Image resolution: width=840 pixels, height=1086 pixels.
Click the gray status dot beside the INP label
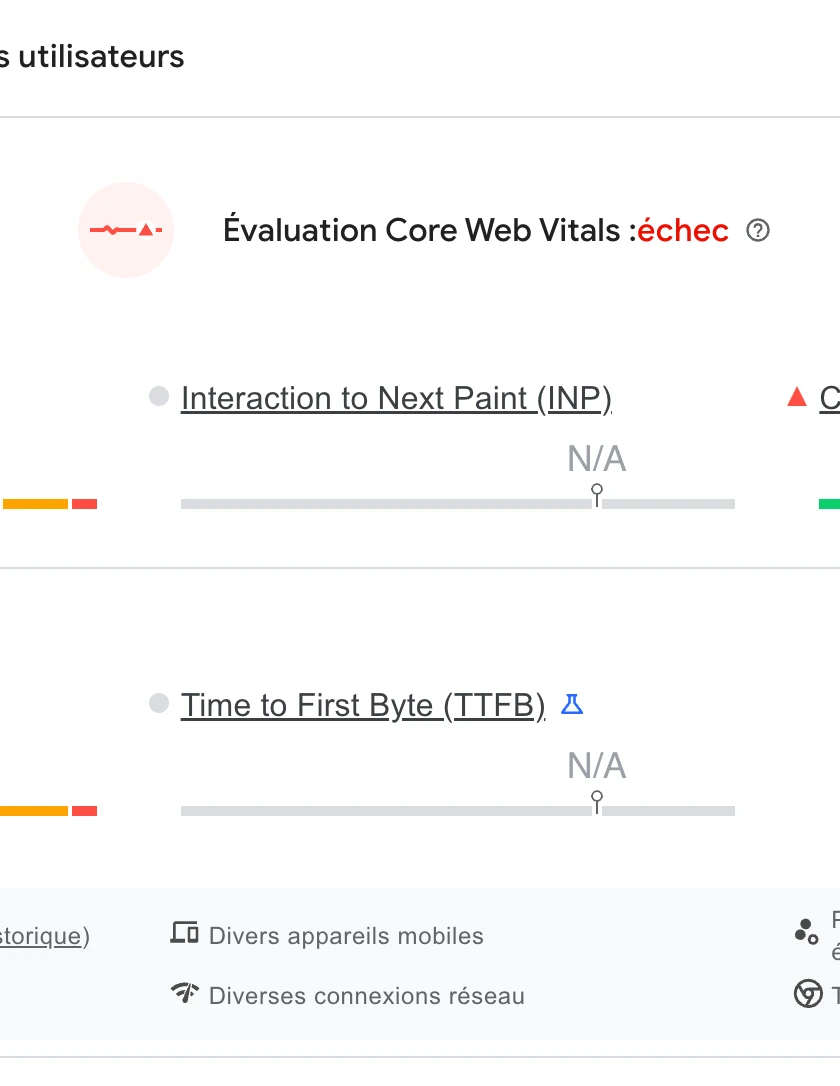(157, 396)
